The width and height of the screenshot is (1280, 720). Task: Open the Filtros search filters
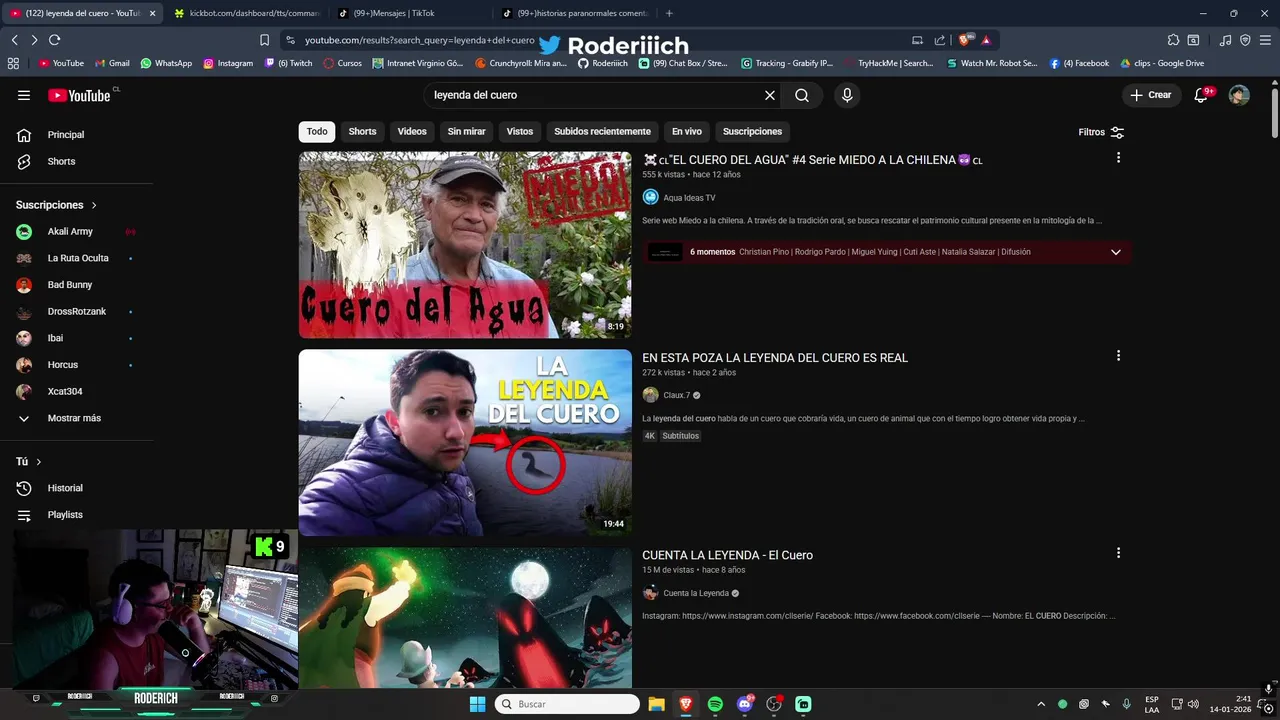click(x=1101, y=132)
